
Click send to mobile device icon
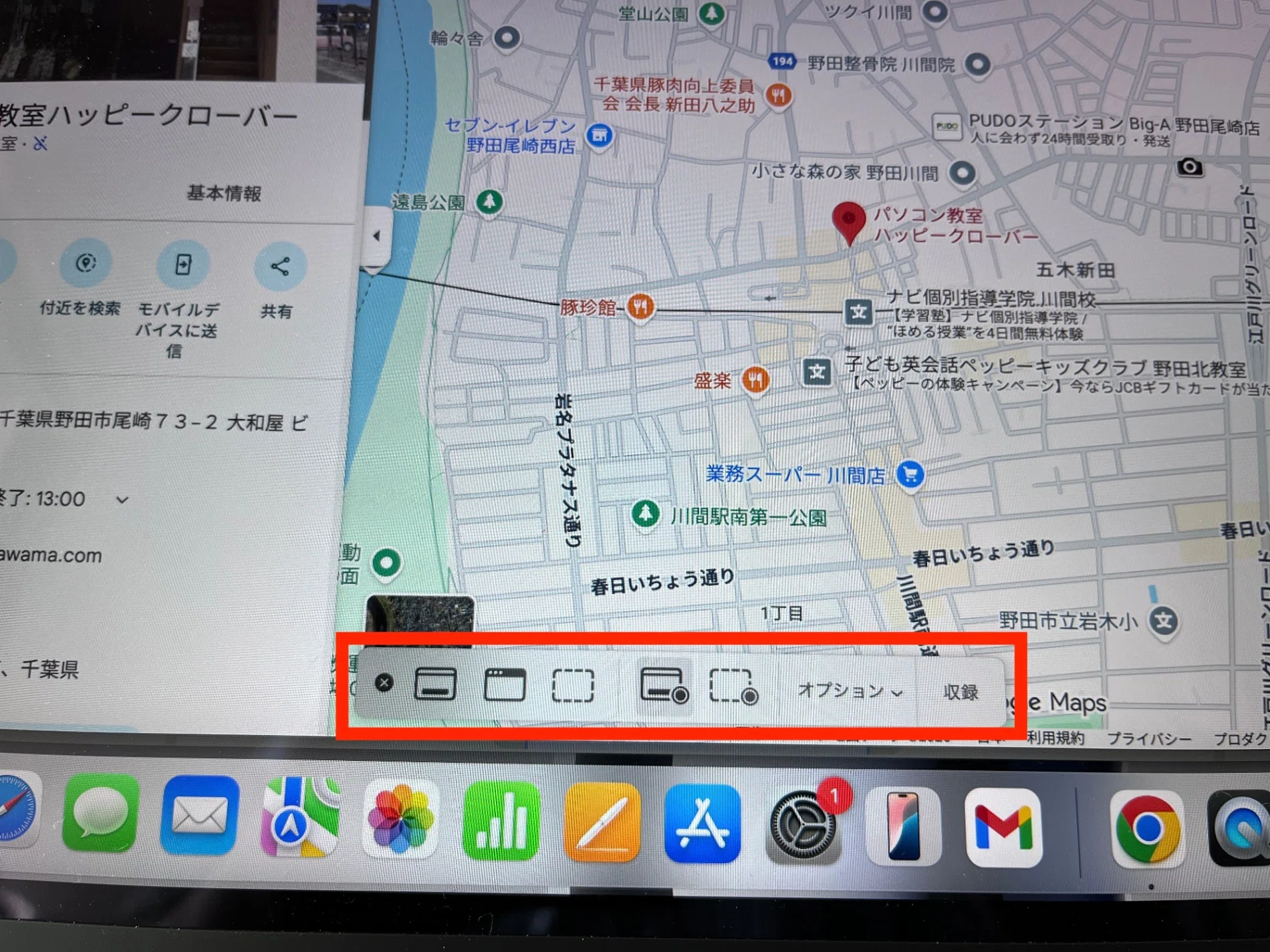[x=183, y=265]
